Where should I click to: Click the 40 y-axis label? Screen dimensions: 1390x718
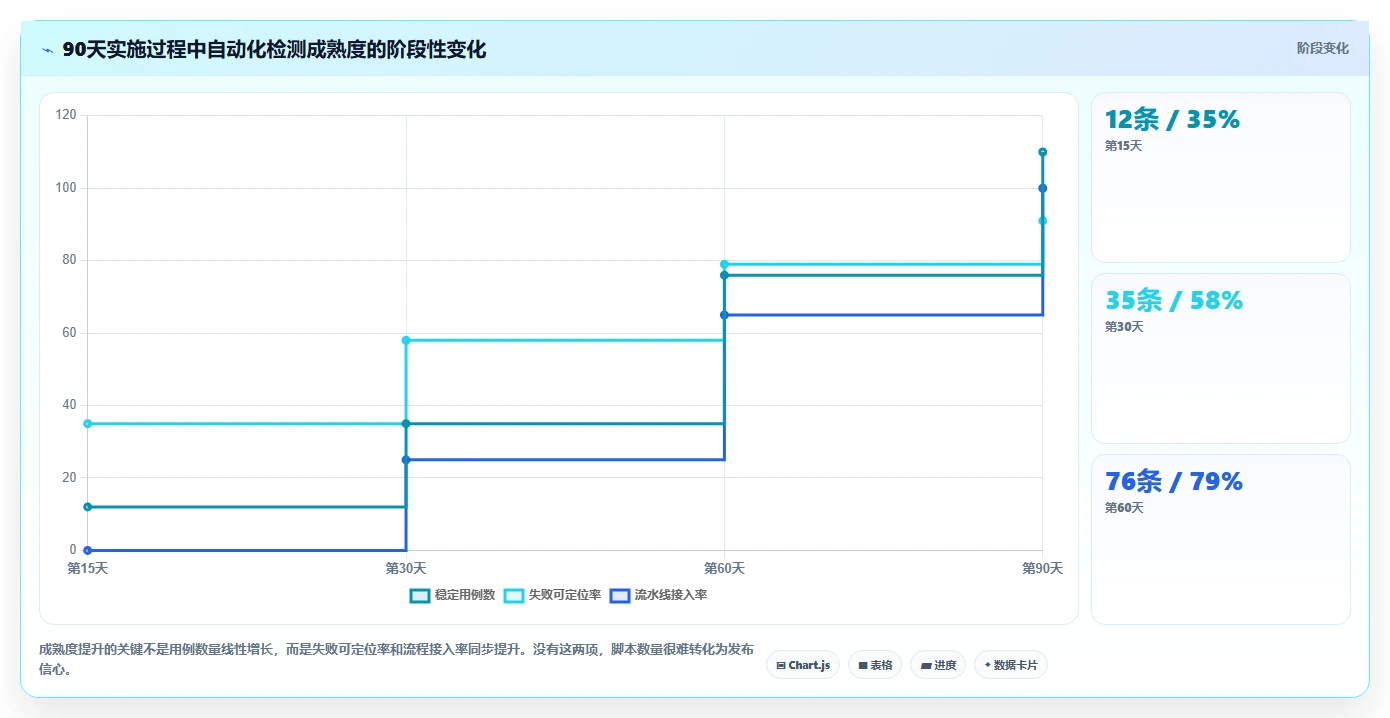70,405
